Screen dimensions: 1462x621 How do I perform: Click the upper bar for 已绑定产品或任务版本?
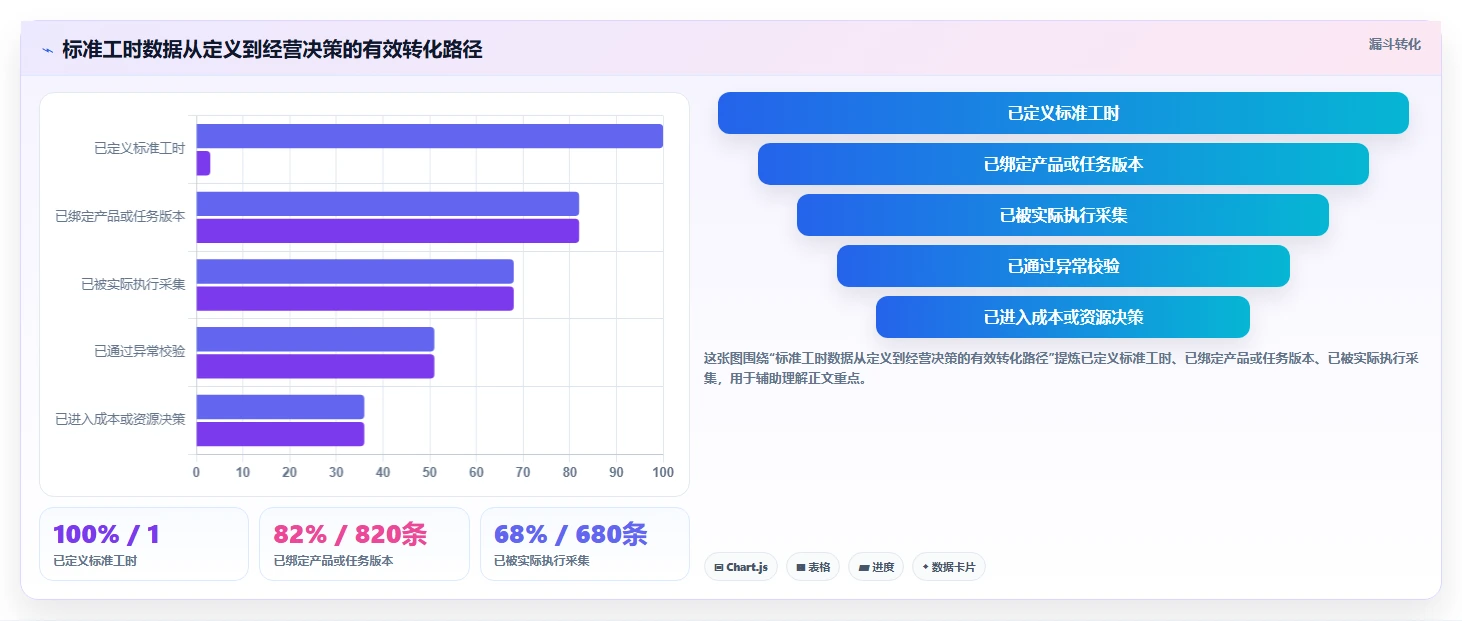pyautogui.click(x=387, y=204)
